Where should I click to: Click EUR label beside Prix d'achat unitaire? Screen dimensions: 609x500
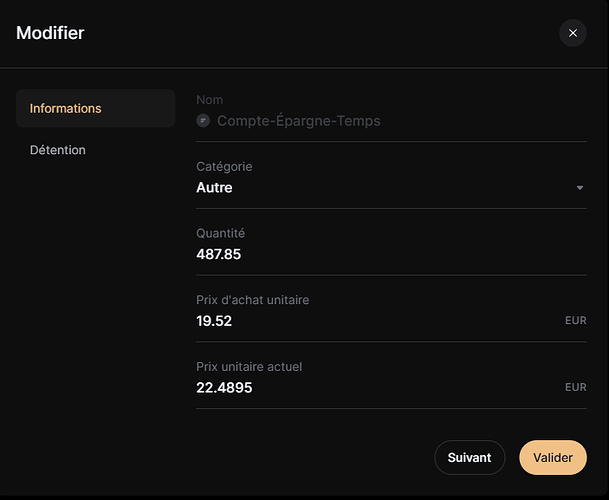pyautogui.click(x=576, y=321)
